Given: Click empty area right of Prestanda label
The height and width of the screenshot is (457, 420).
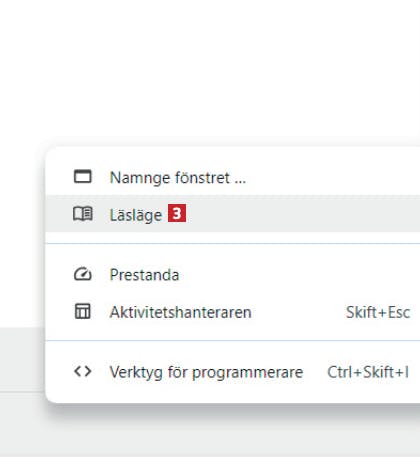Looking at the screenshot, I should 300,275.
